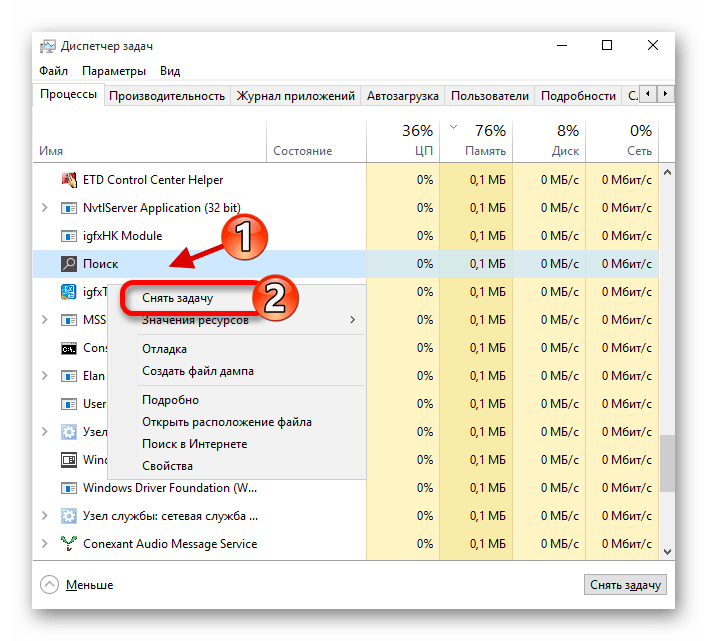The width and height of the screenshot is (707, 641).
Task: Click the process list scrollbar thumb
Action: pos(667,463)
